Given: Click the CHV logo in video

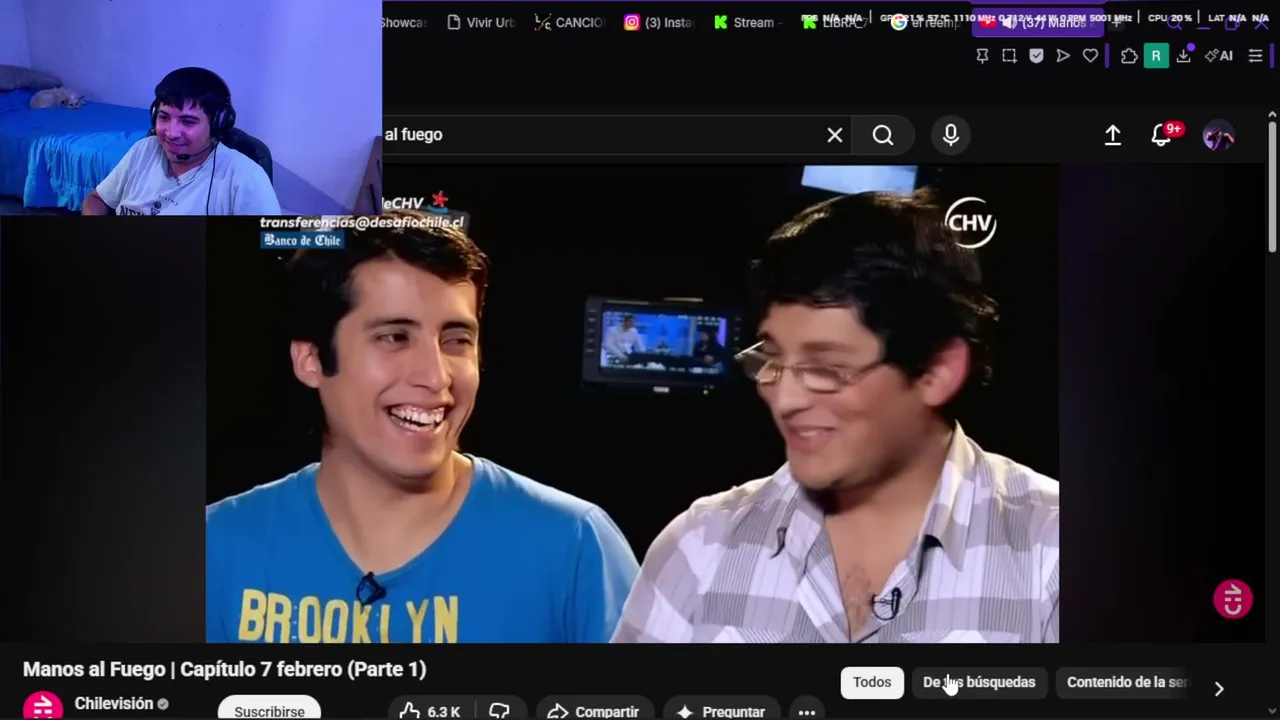Looking at the screenshot, I should point(970,222).
